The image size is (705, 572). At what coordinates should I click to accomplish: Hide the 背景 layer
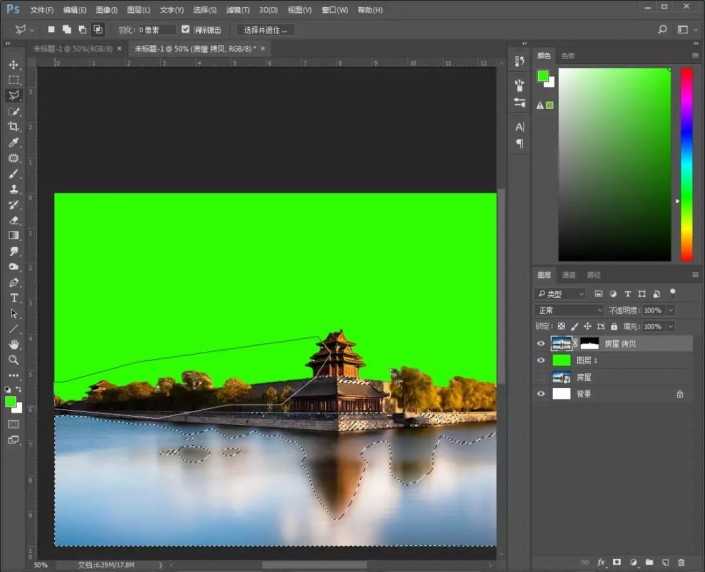pos(541,394)
